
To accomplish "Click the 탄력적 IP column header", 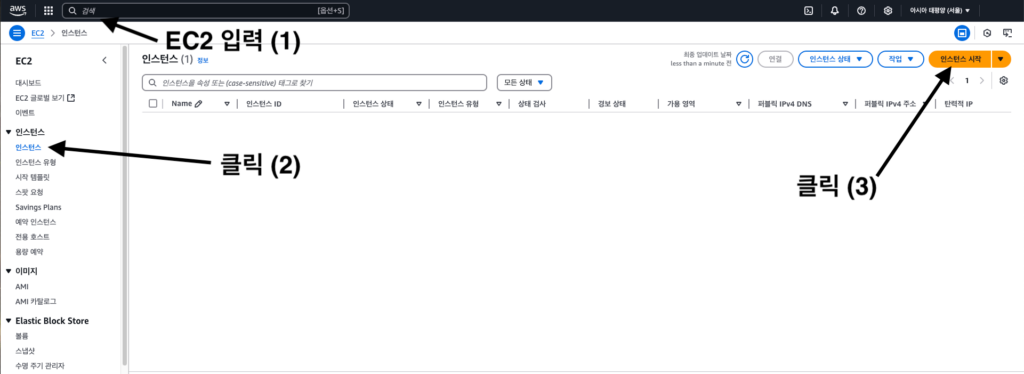I will pos(959,104).
